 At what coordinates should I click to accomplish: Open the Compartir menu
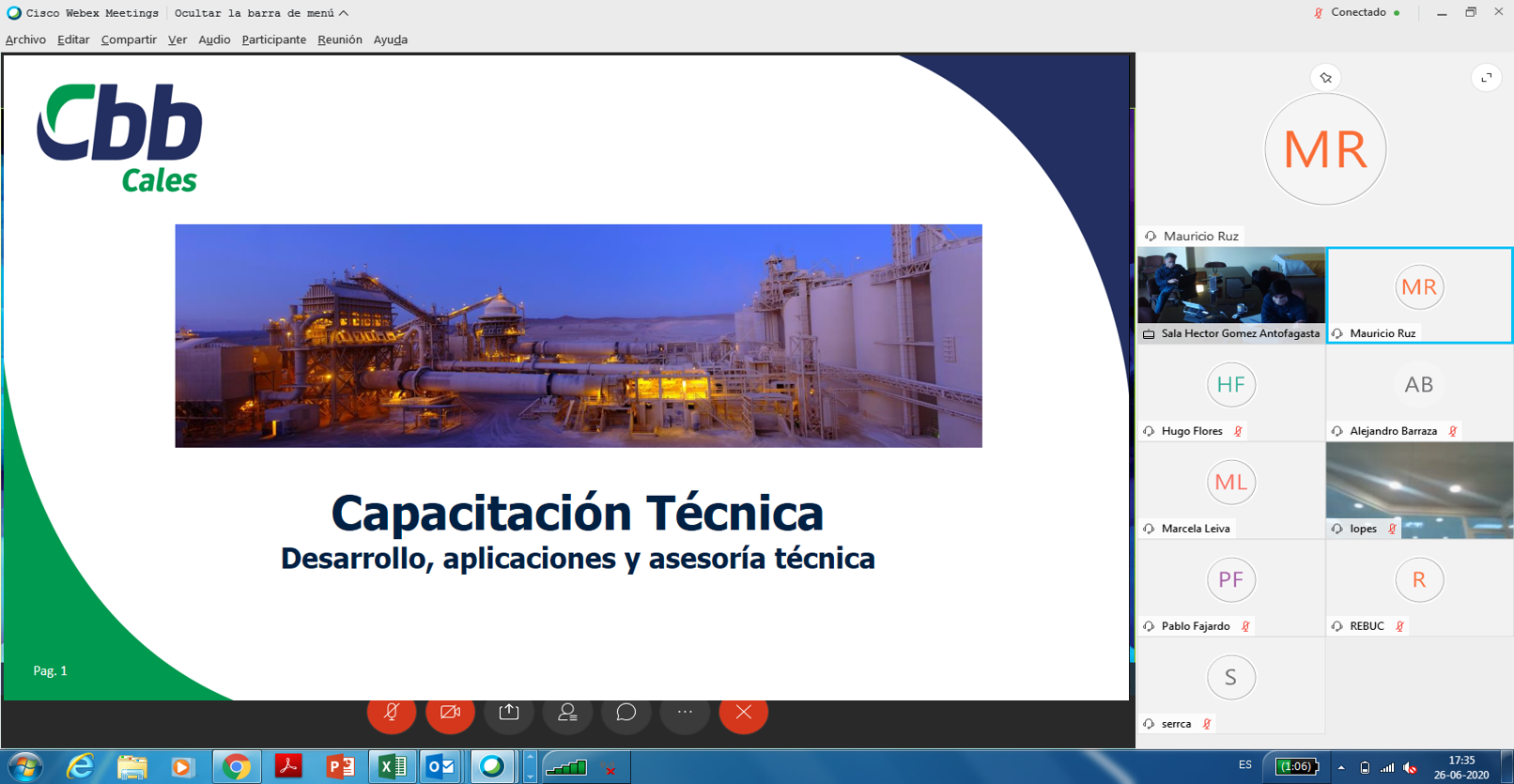[129, 39]
